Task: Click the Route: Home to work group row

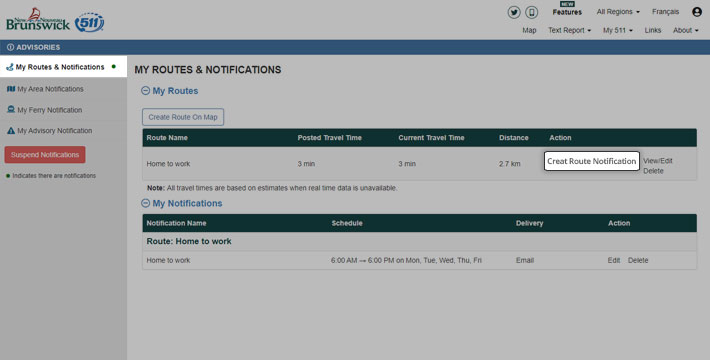Action: click(x=419, y=241)
